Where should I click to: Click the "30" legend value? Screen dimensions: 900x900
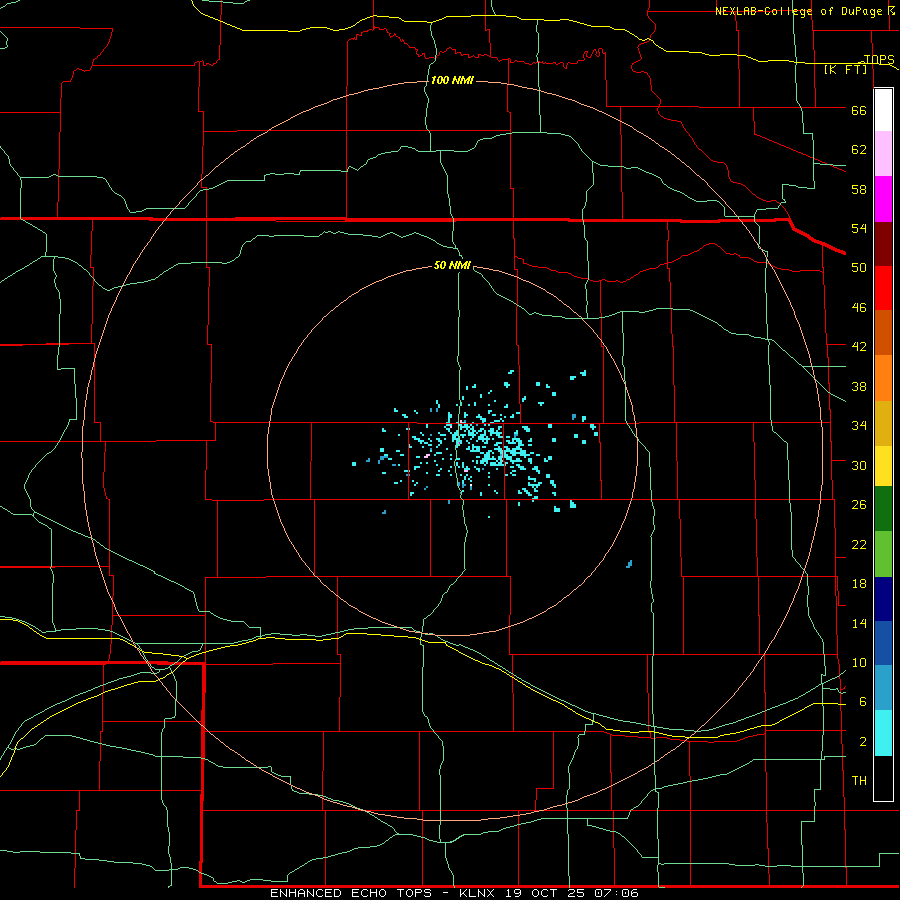point(859,465)
